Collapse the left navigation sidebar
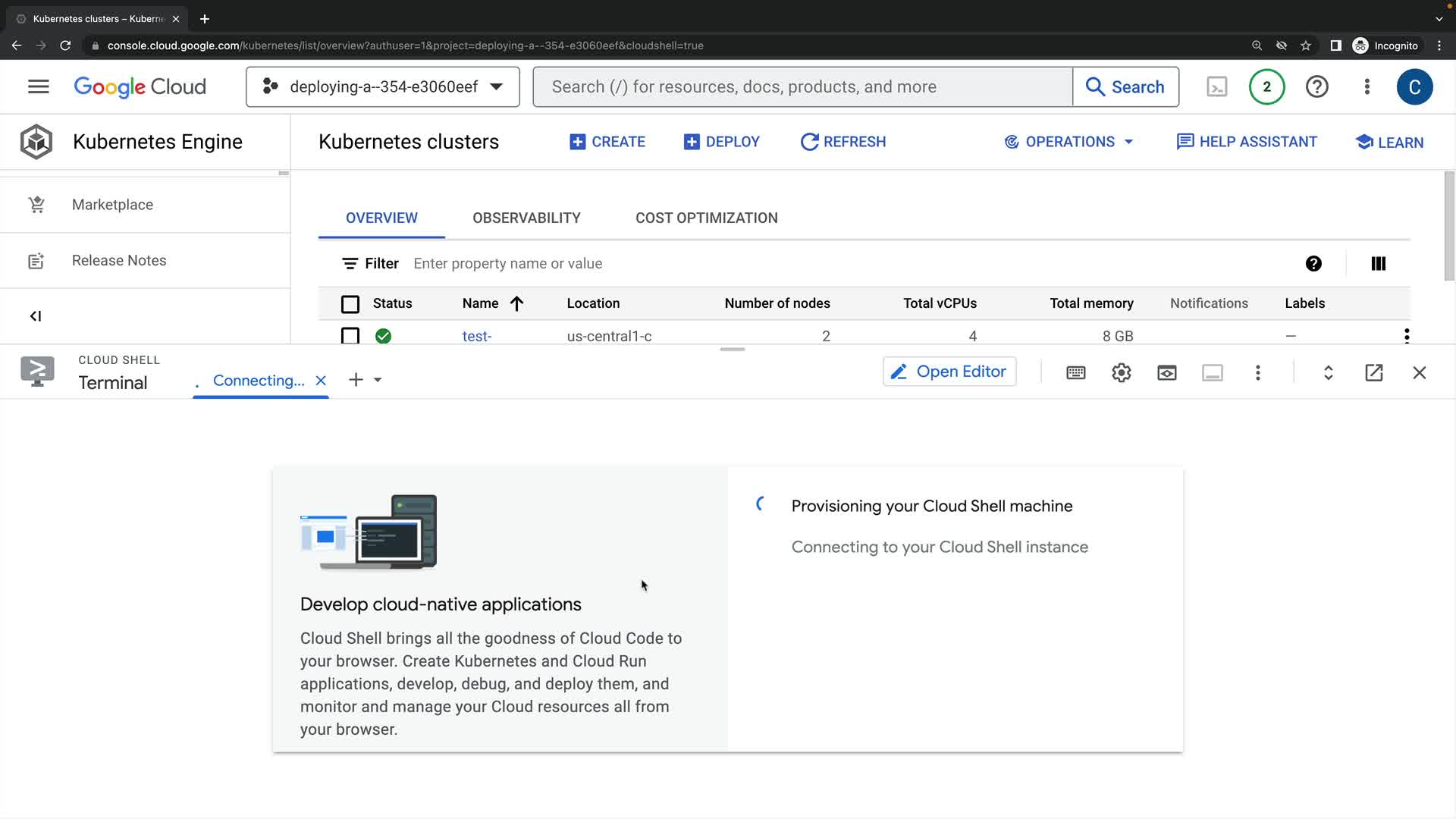This screenshot has width=1456, height=819. click(36, 316)
